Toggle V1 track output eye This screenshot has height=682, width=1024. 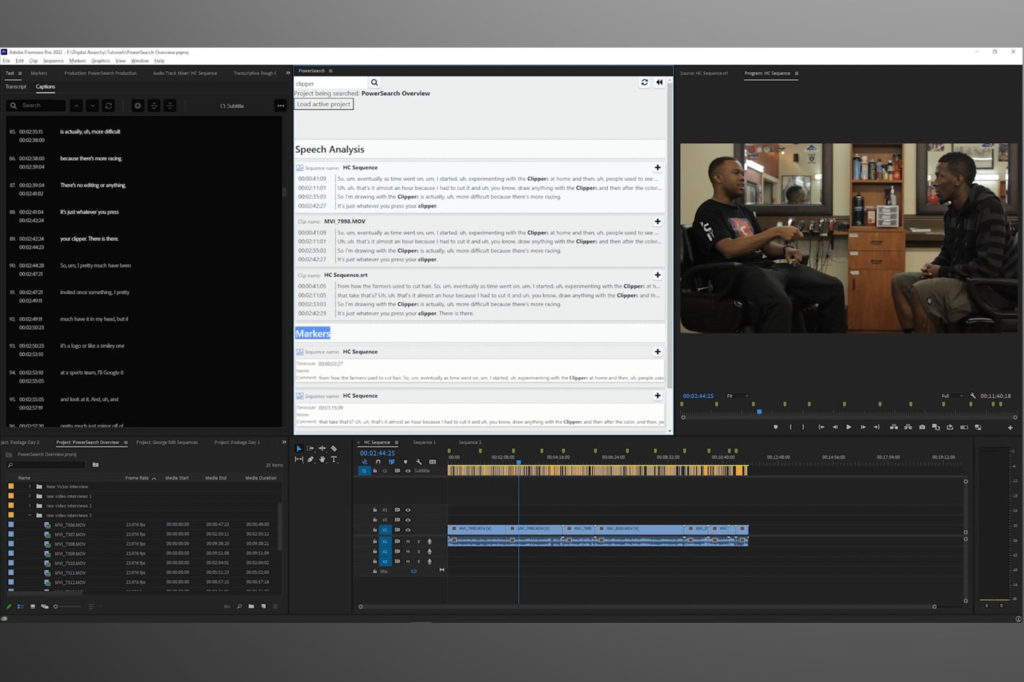[408, 530]
